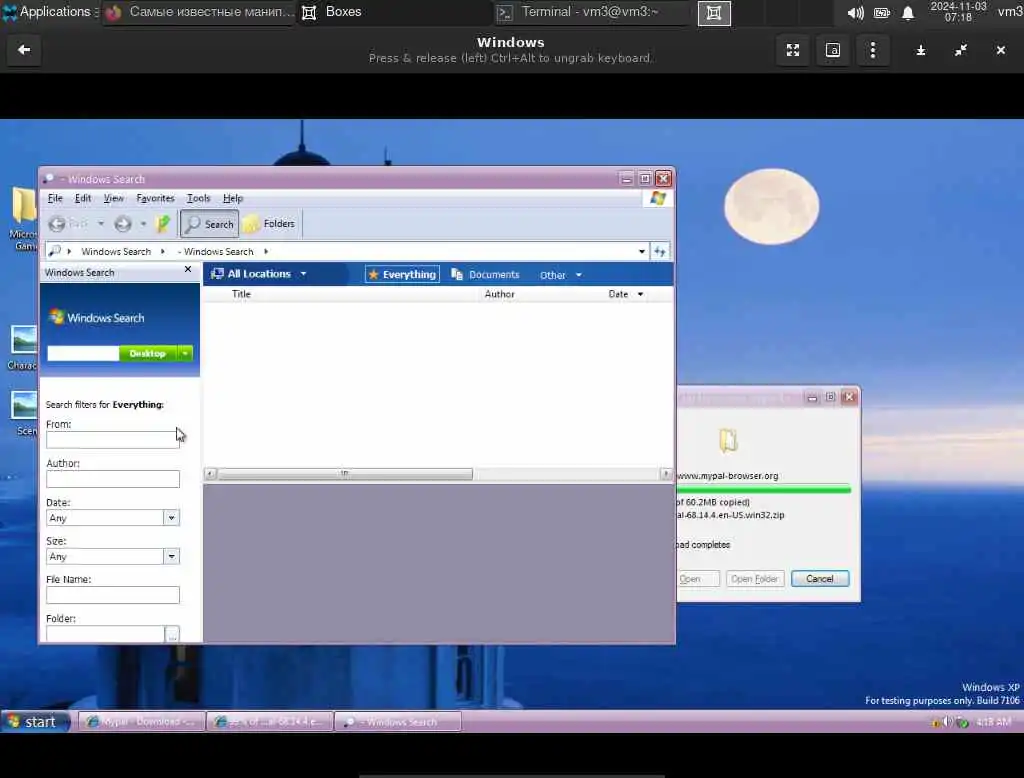This screenshot has height=778, width=1024.
Task: Click the host notification bell icon
Action: click(908, 12)
